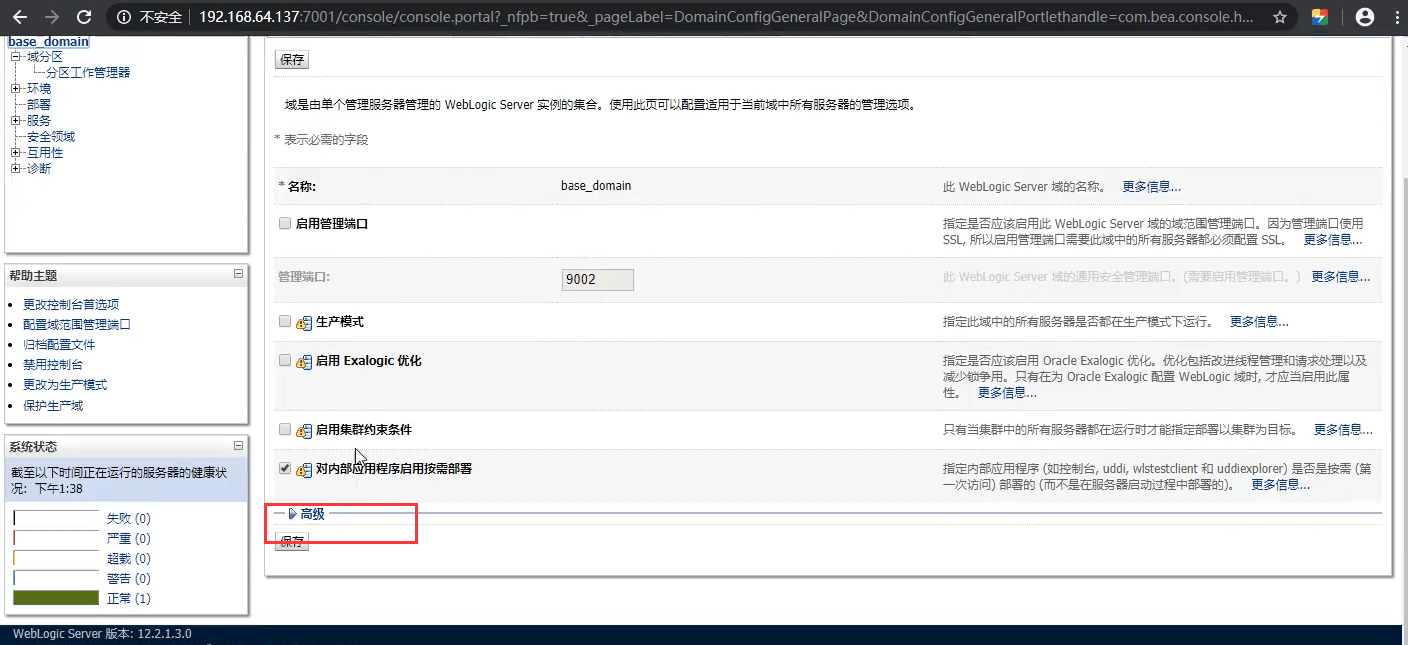
Task: Open the 不安全 site security info icon
Action: [124, 17]
